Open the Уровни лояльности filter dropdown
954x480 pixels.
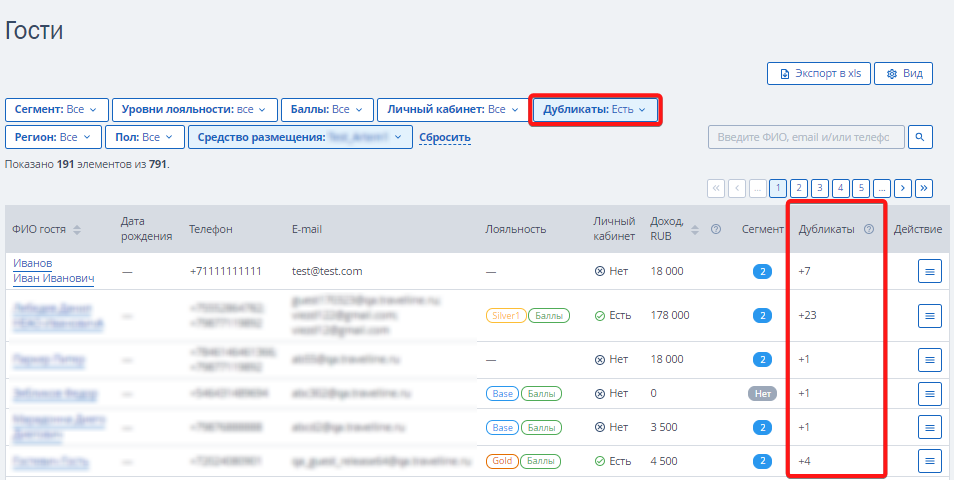(x=195, y=110)
